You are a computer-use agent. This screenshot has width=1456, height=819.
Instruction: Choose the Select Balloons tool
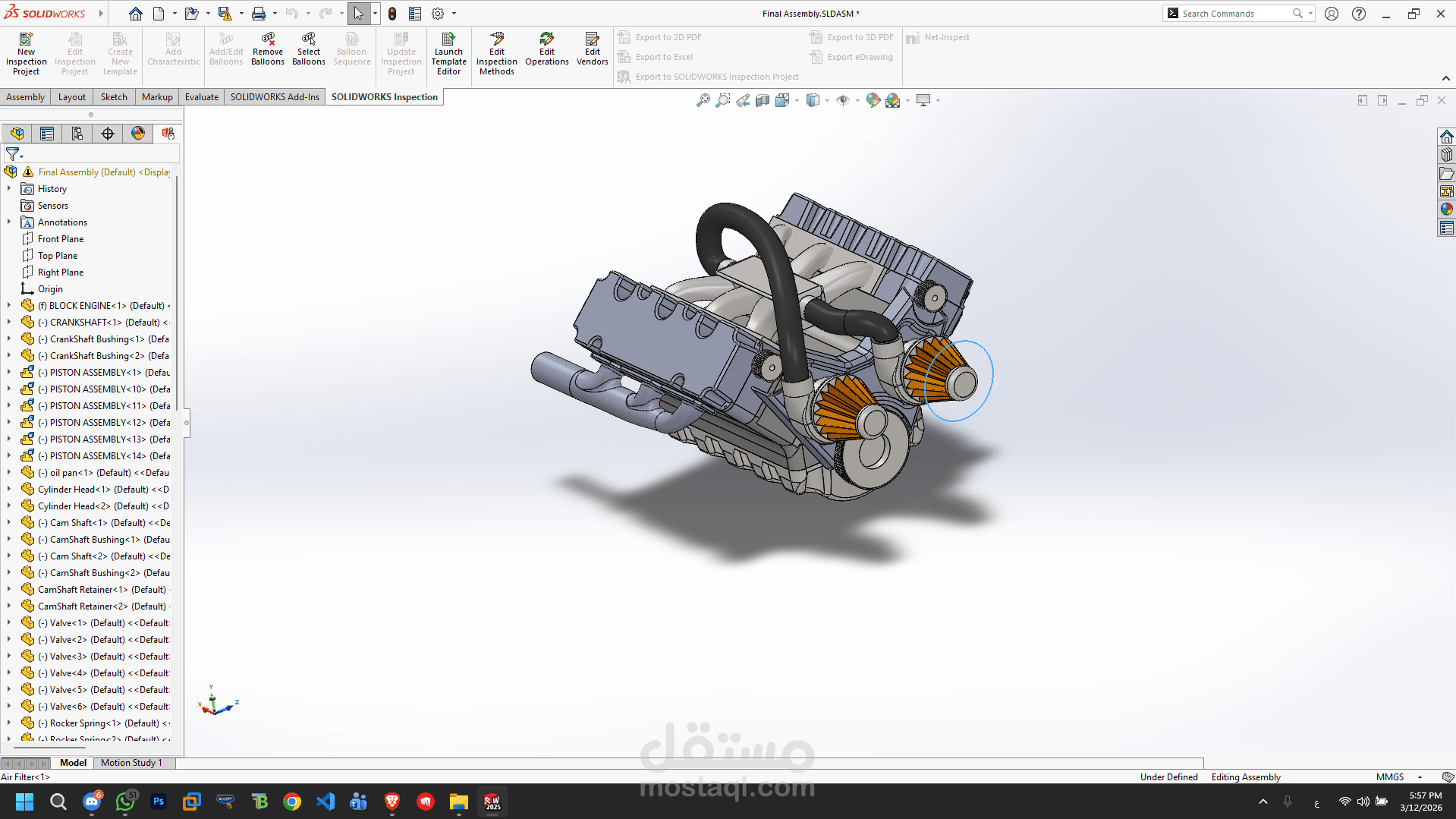pos(309,49)
